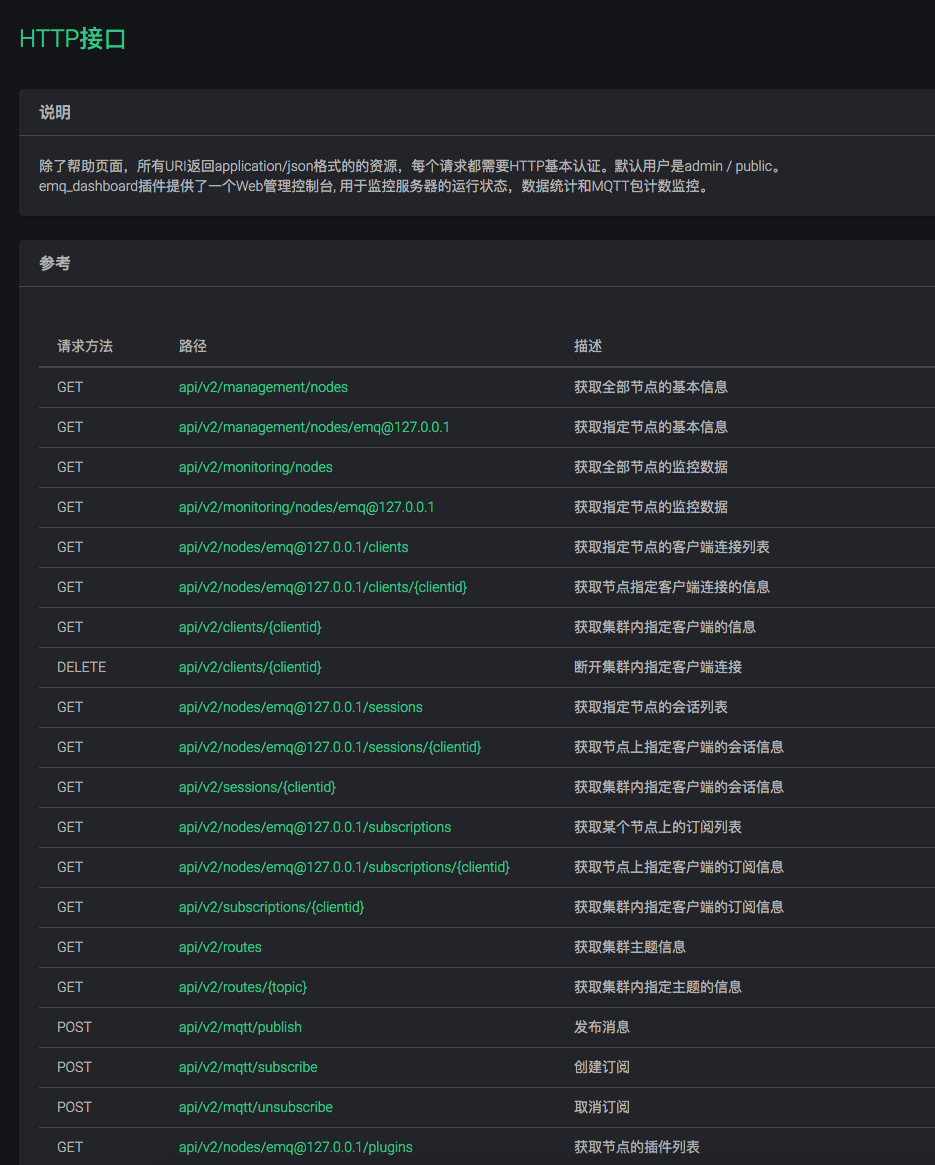Open the api/v2/nodes/emq@127.0.0.1/sessions link
This screenshot has width=935, height=1165.
pos(300,707)
